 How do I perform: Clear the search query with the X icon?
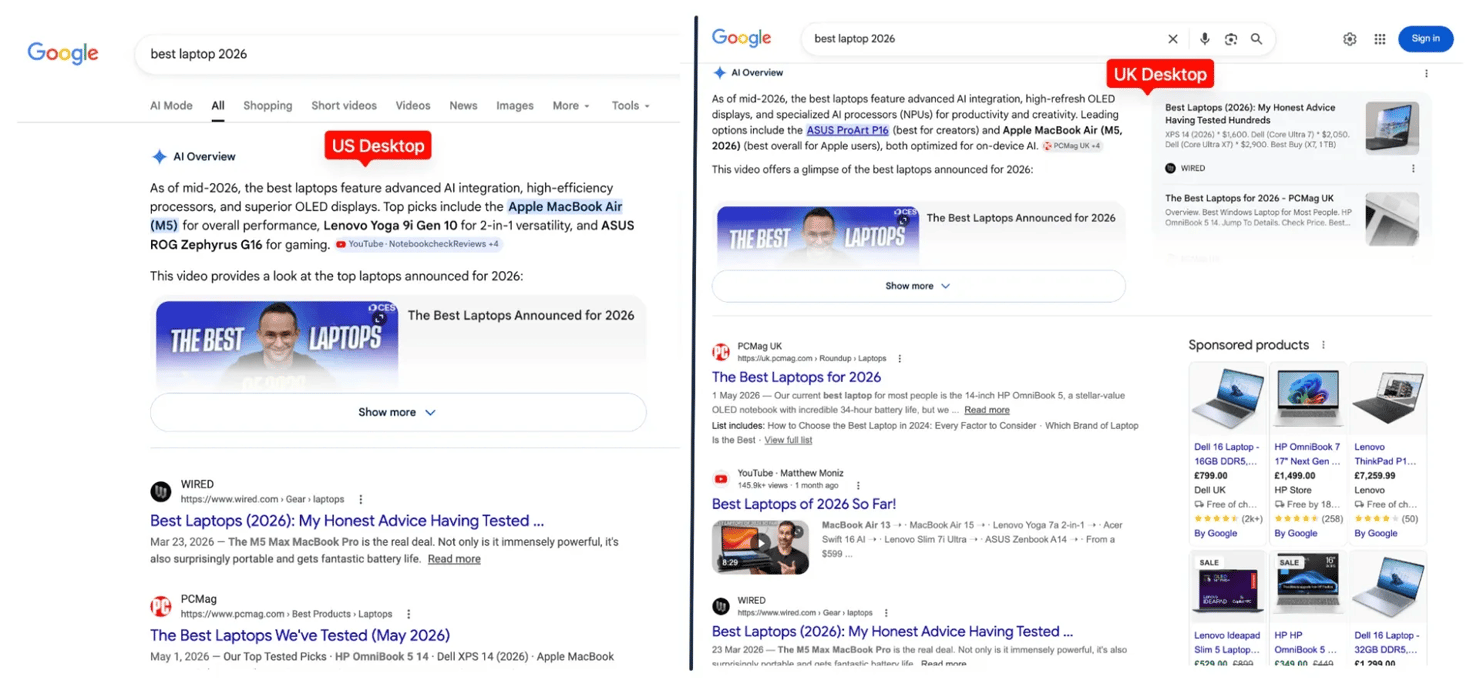click(x=1173, y=39)
